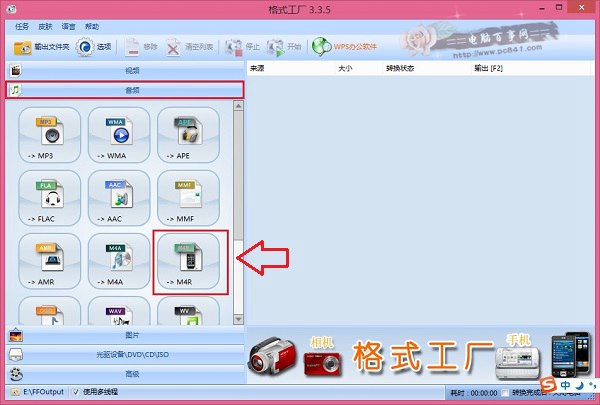Click the 格式工厂 banner at the bottom
This screenshot has width=600, height=405.
(420, 356)
